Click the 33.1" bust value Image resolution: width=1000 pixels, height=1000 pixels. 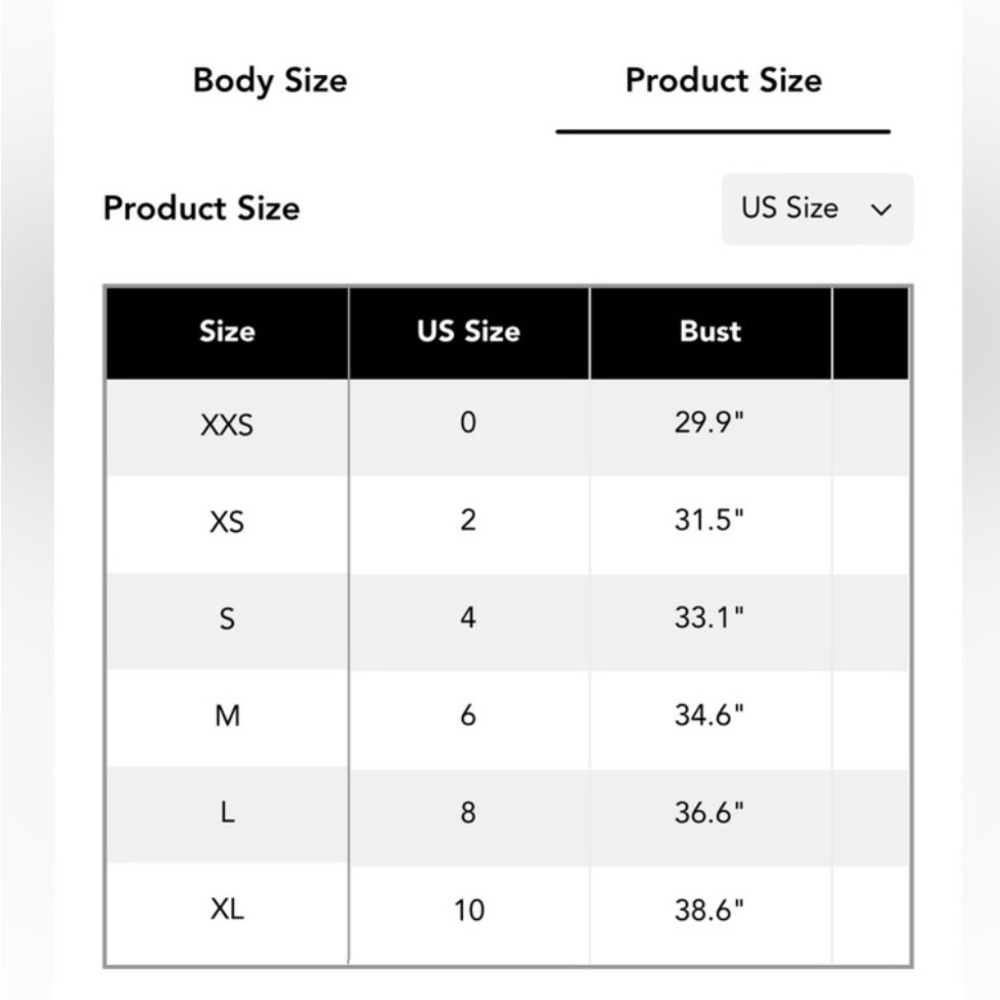click(709, 619)
